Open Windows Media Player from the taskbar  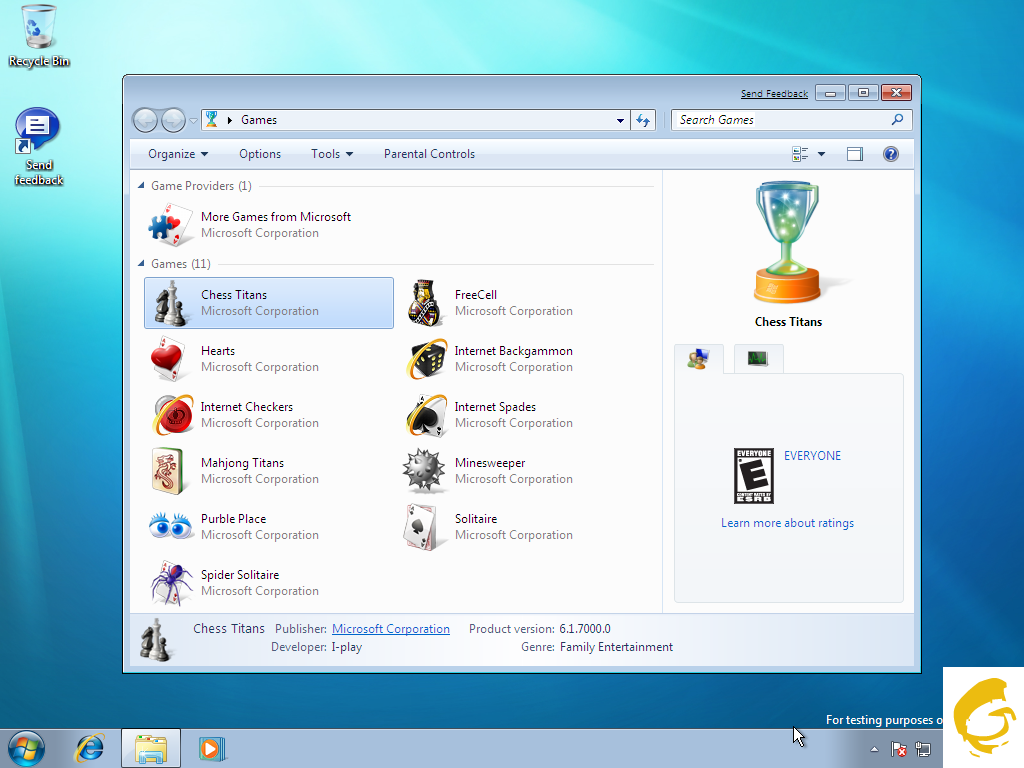[x=212, y=748]
